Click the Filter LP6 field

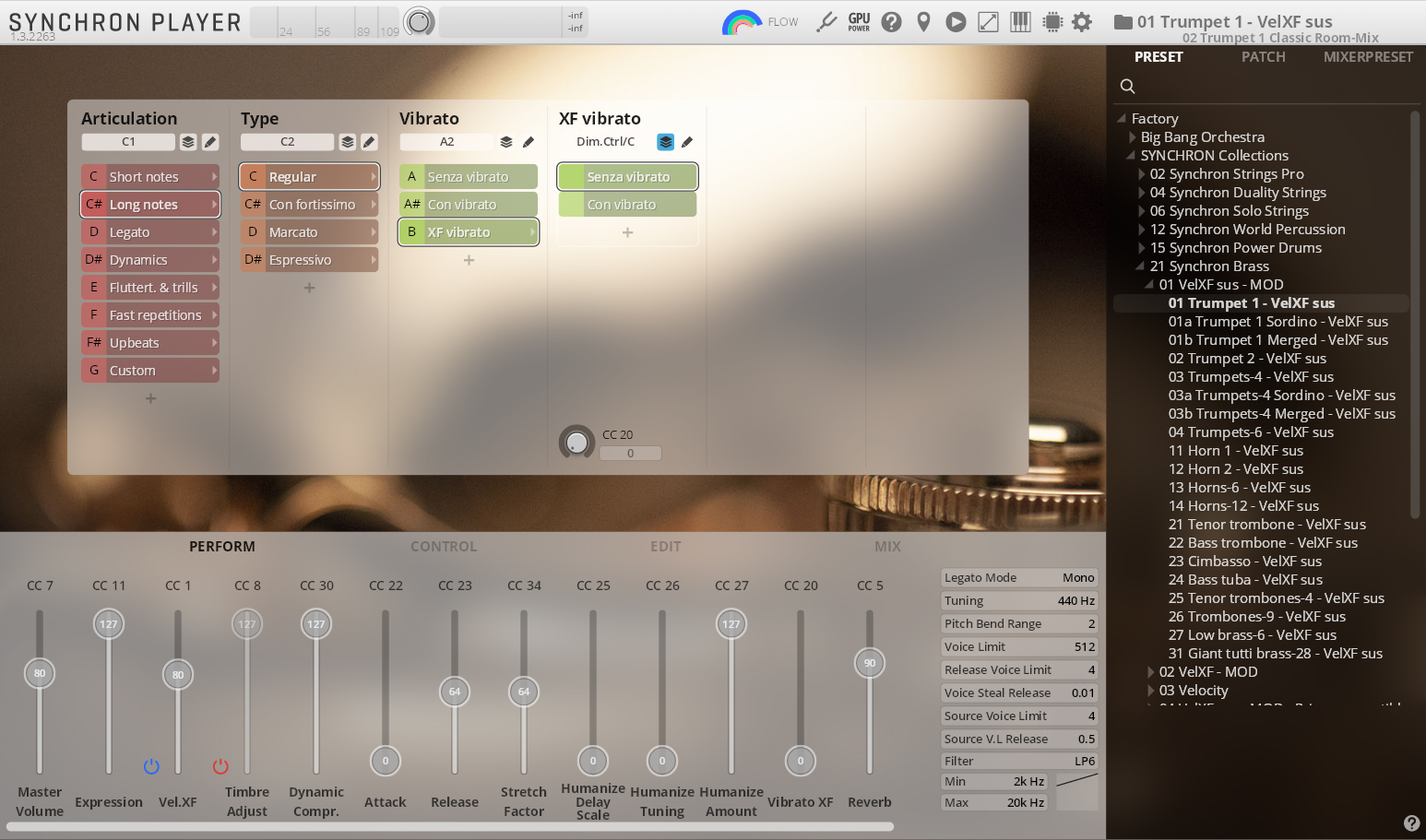tap(1019, 761)
